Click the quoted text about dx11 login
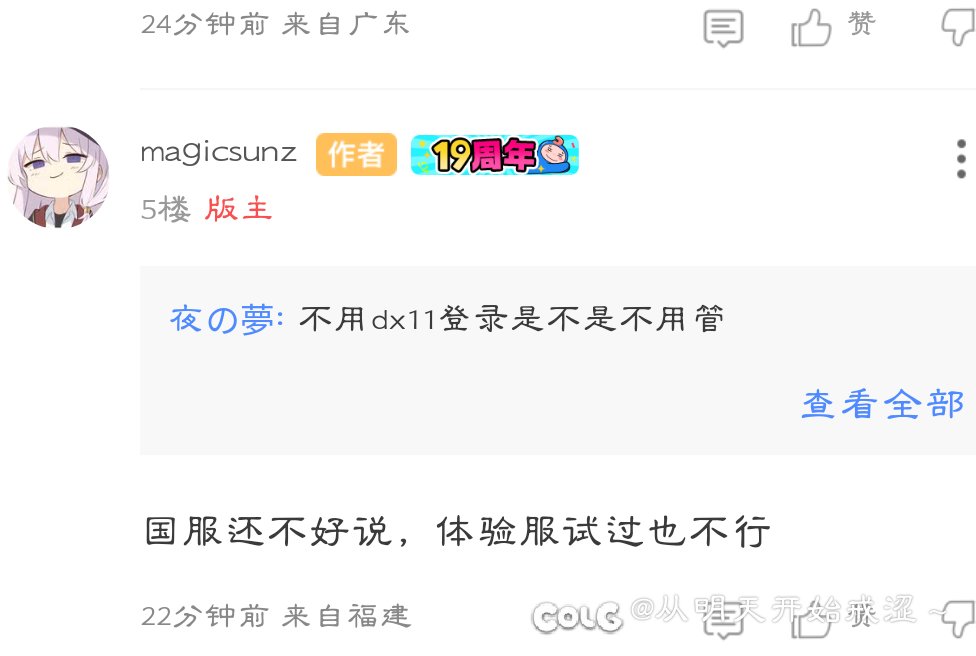976x656 pixels. pyautogui.click(x=512, y=319)
